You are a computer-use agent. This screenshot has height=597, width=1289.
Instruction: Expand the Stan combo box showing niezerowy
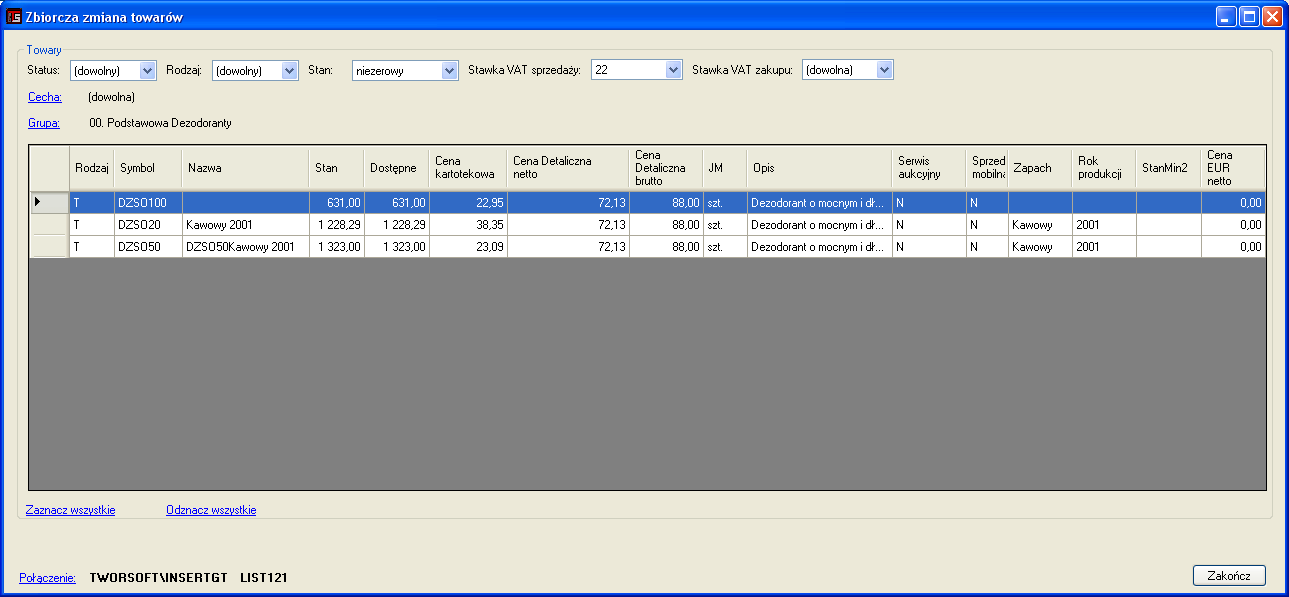(450, 70)
